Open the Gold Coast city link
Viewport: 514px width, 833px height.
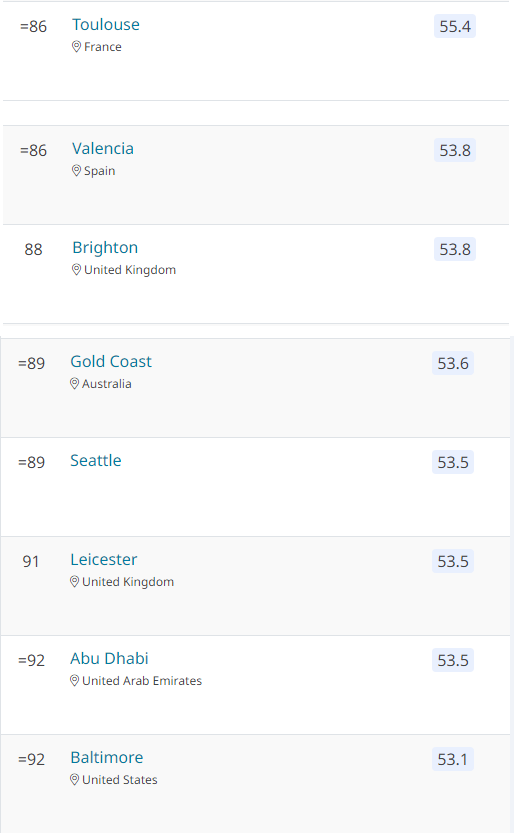pos(111,361)
